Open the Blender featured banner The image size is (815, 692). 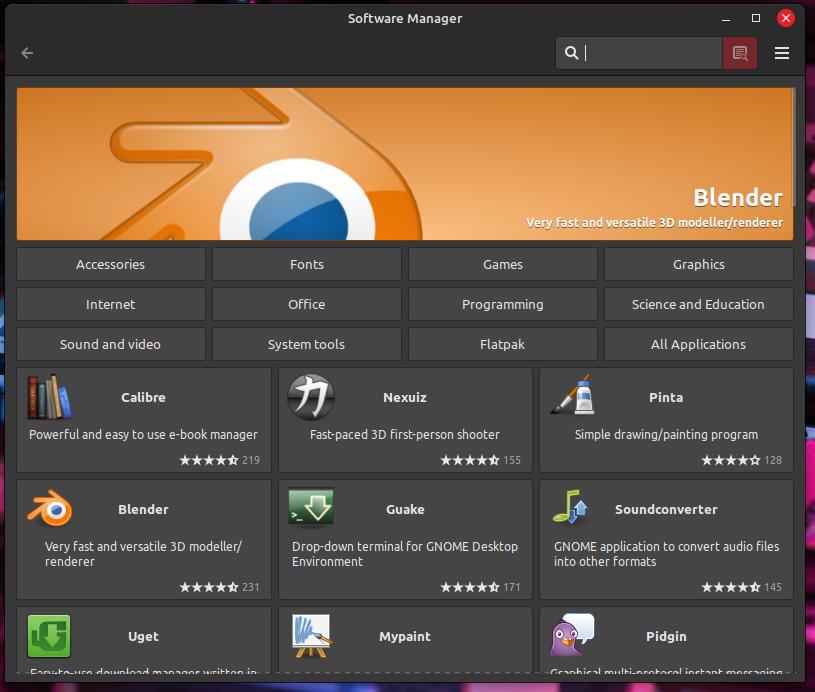click(x=405, y=164)
